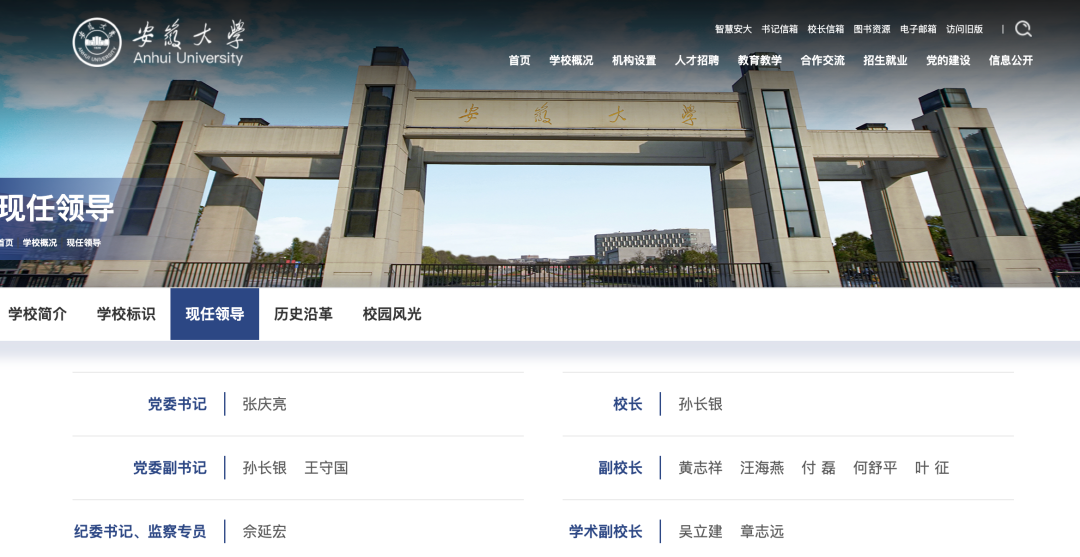
Task: Click the search magnifier icon
Action: click(x=1024, y=28)
